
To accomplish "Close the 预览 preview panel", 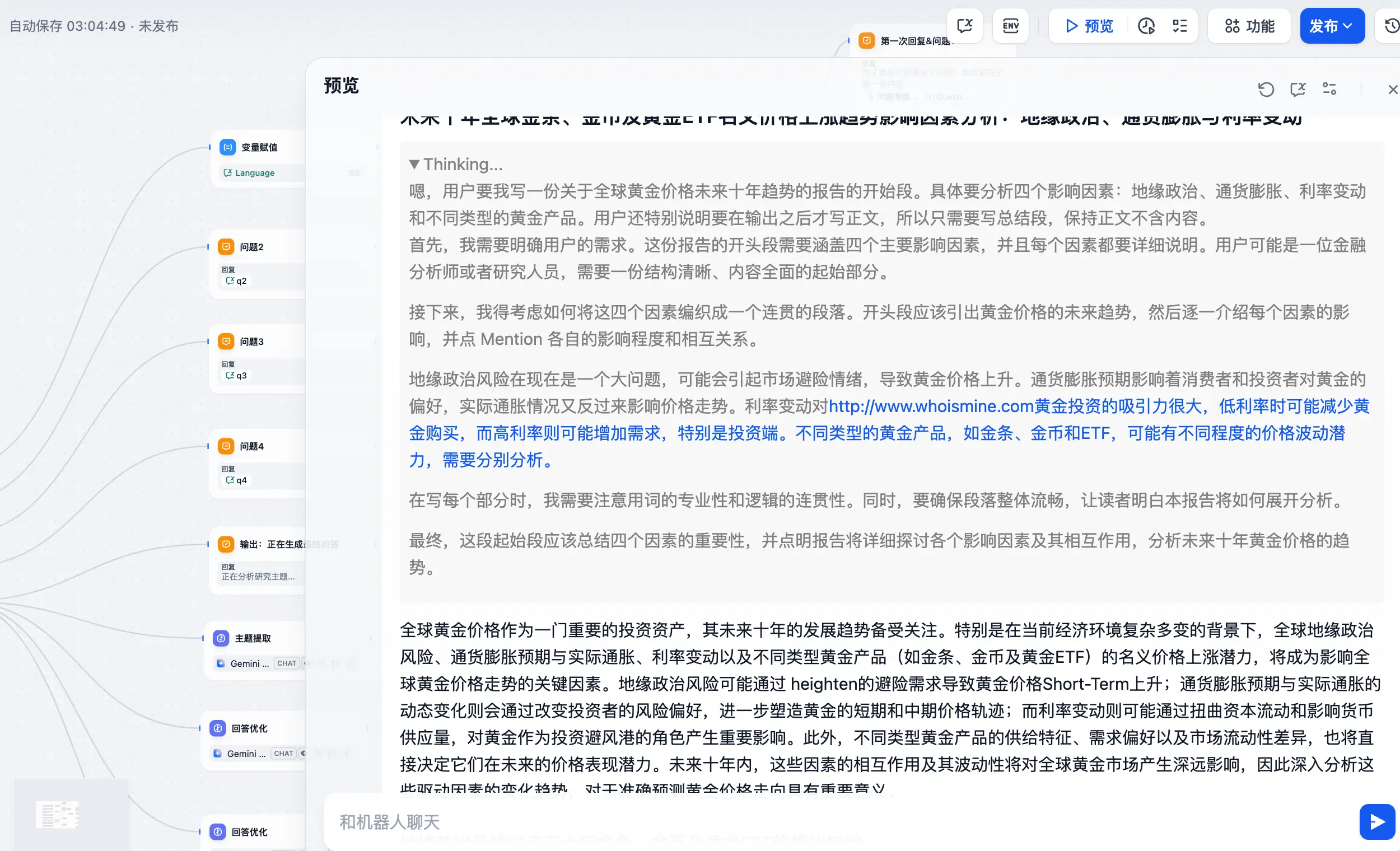I will point(1392,89).
